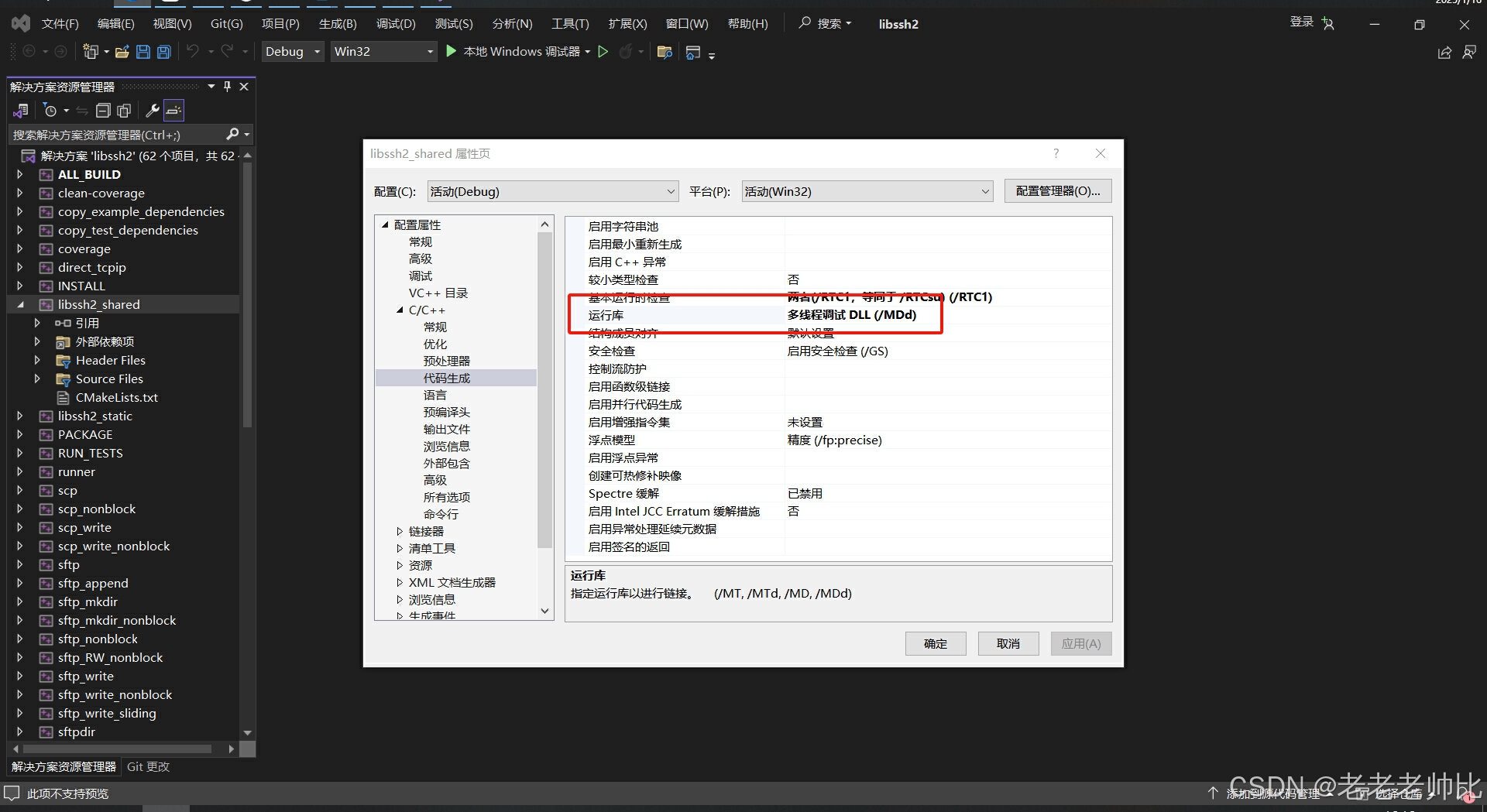
Task: Click the Undo icon in the toolbar
Action: (193, 52)
